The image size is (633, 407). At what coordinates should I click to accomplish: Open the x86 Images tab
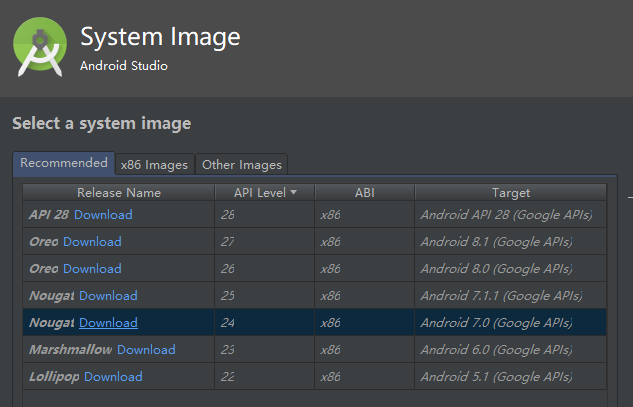point(155,165)
